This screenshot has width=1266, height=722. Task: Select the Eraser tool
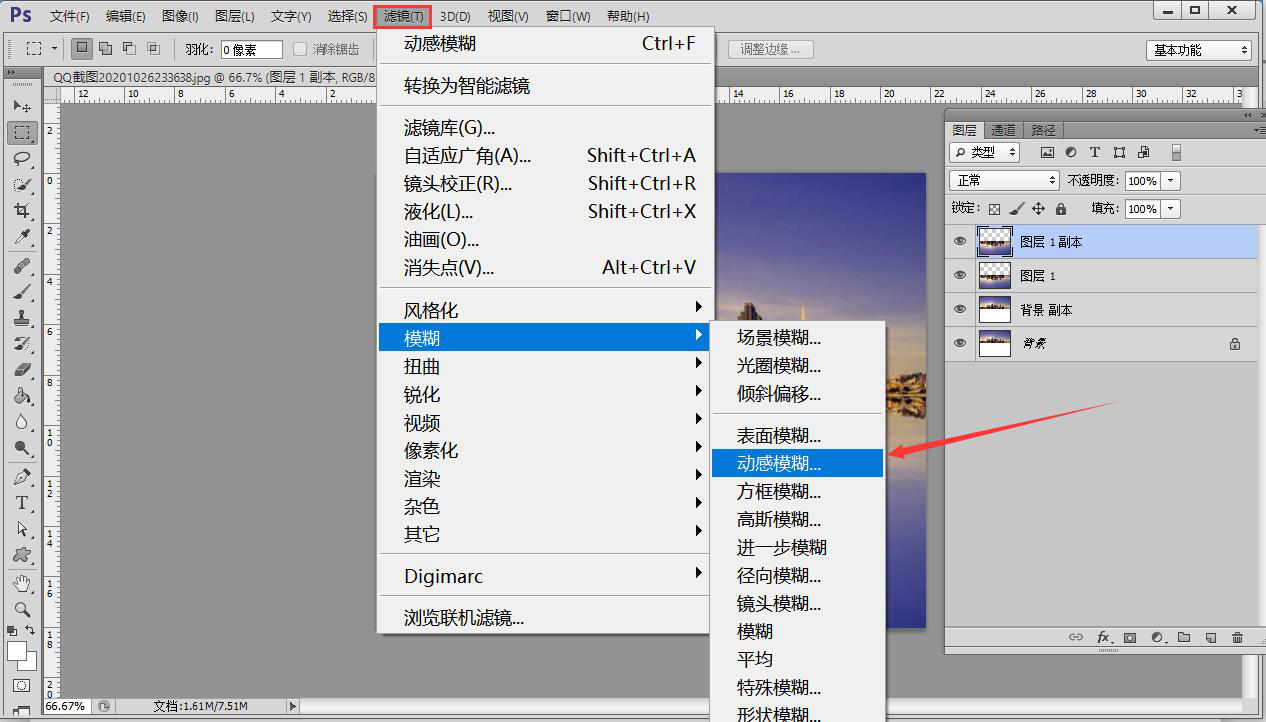(x=22, y=370)
